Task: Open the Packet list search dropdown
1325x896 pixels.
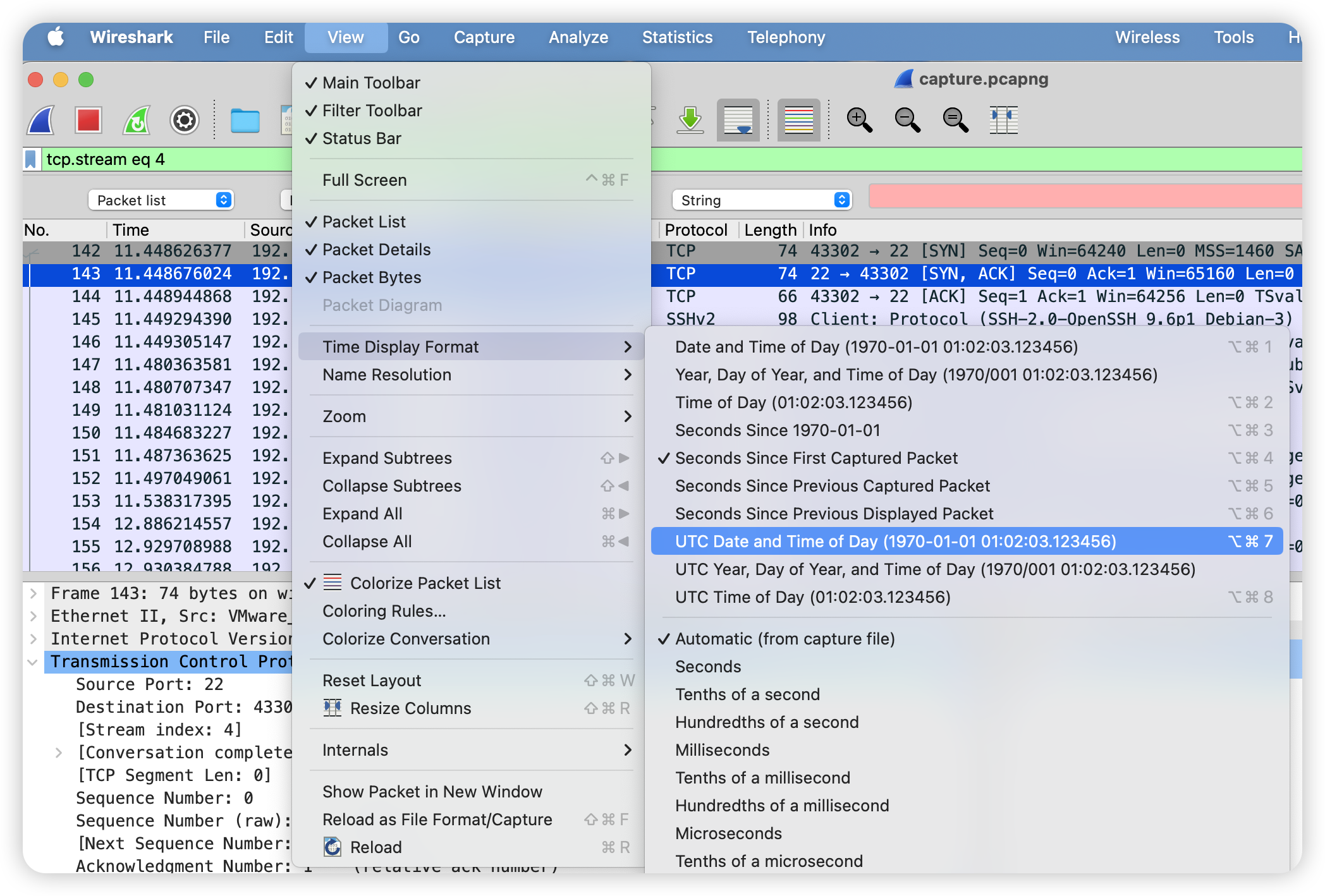Action: 161,200
